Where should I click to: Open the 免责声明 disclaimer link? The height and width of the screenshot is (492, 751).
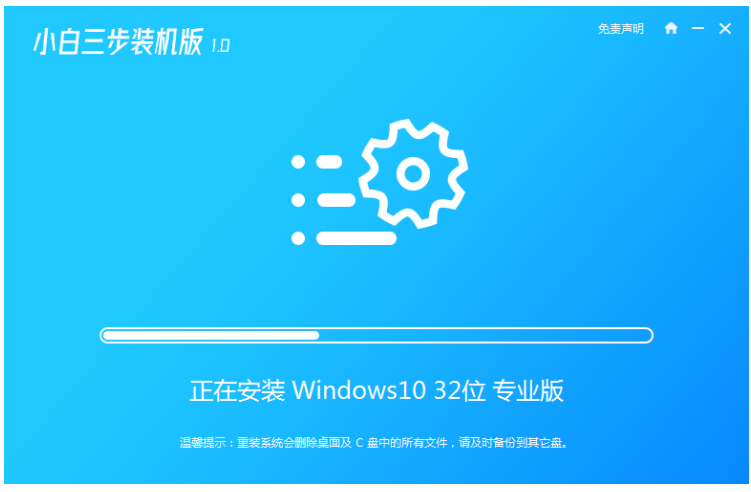tap(620, 29)
